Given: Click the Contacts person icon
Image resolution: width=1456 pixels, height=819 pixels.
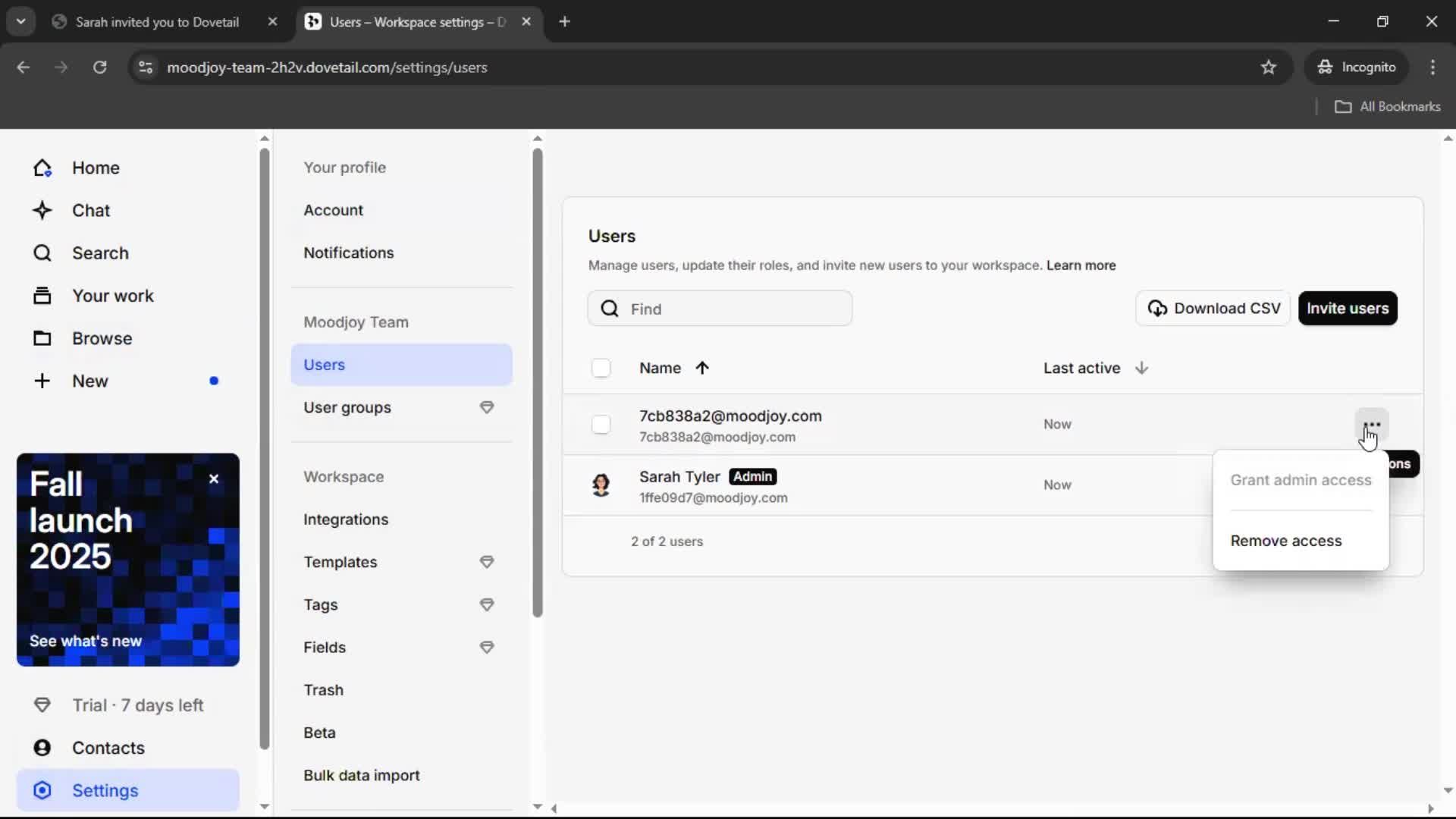Looking at the screenshot, I should (42, 748).
